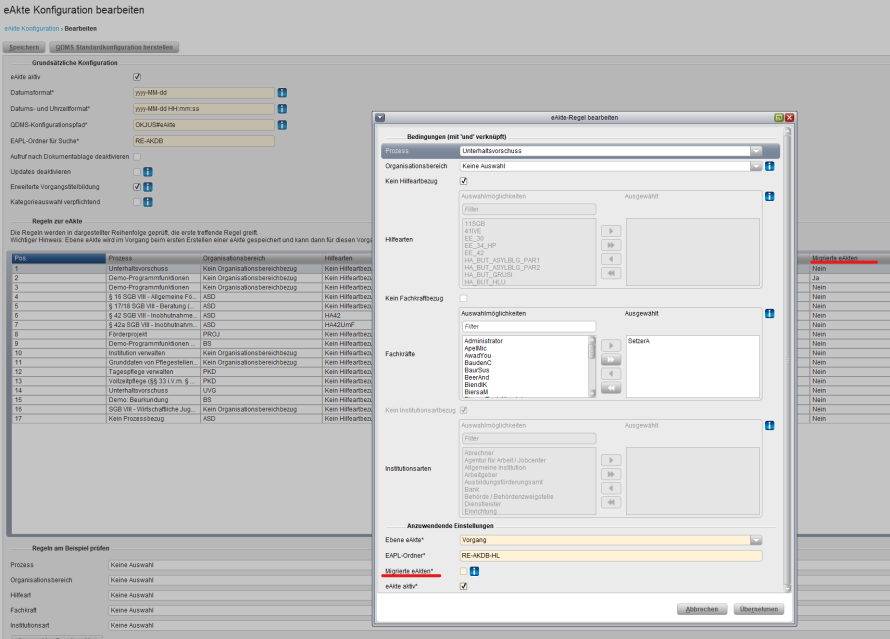Click the rule dialog vertical scrollbar
The height and width of the screenshot is (639, 890).
pos(787,359)
